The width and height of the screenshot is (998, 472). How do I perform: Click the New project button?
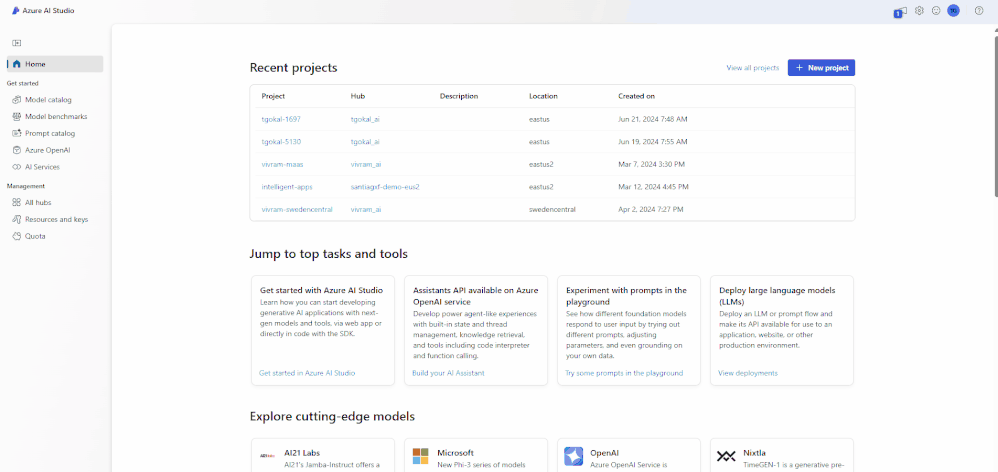pos(821,67)
